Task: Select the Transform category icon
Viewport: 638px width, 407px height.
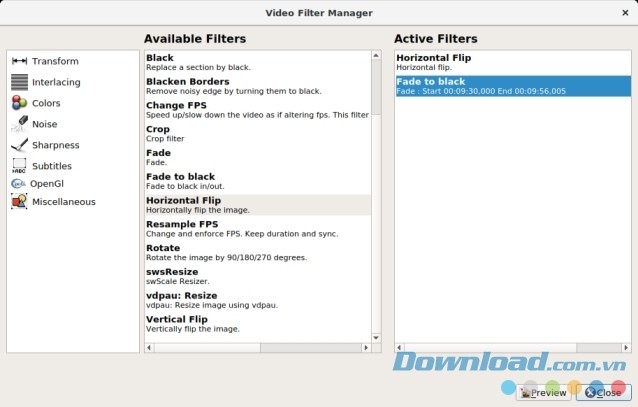Action: pos(19,61)
